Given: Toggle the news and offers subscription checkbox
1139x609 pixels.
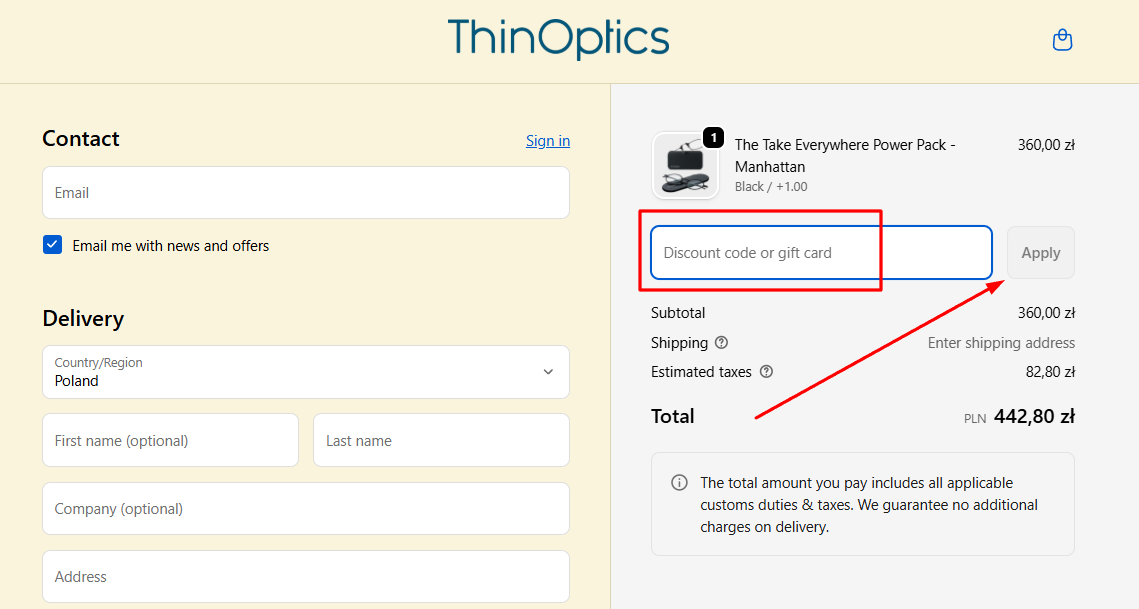Looking at the screenshot, I should tap(52, 244).
